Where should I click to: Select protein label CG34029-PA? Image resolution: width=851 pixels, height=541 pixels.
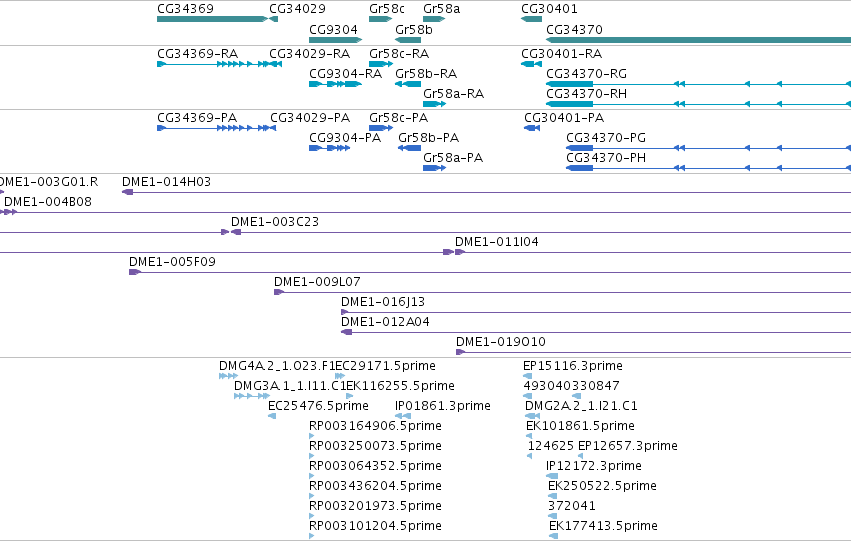[x=310, y=118]
